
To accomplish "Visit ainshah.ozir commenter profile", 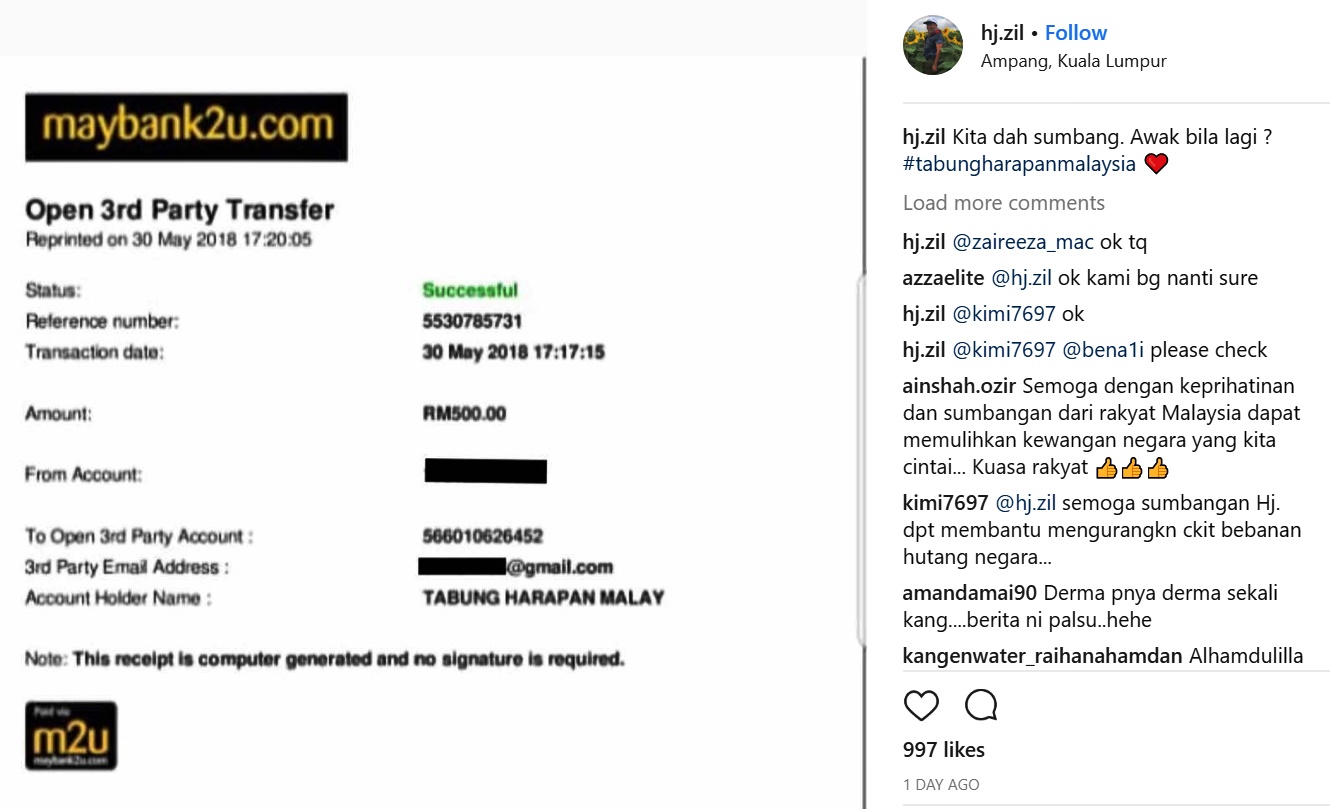I will click(959, 386).
